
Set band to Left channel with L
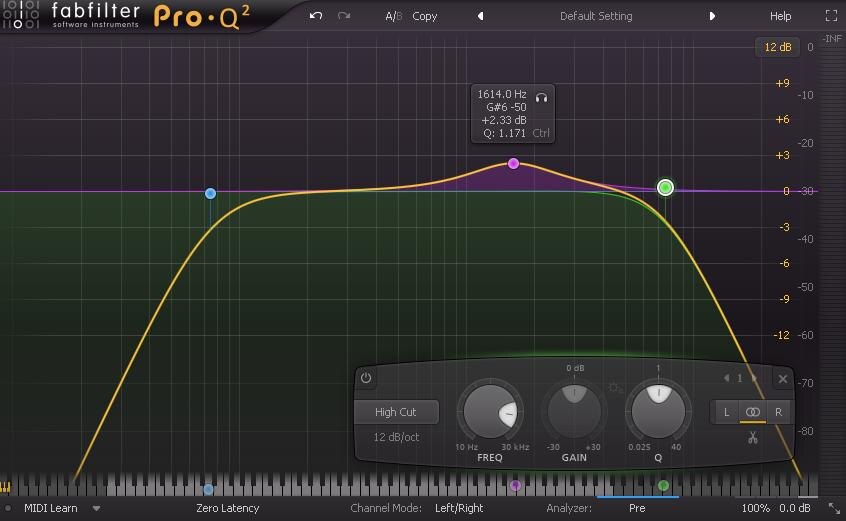coord(726,412)
